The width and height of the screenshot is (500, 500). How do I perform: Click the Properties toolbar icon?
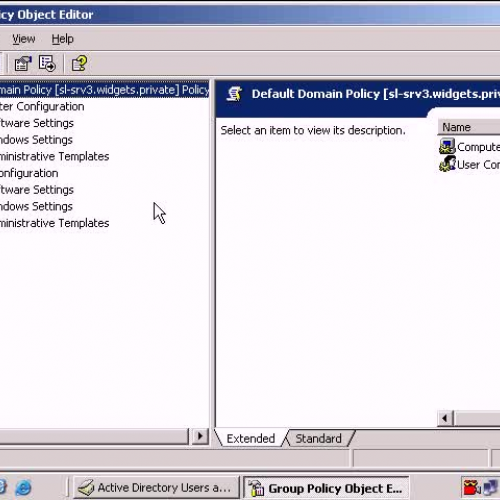coord(23,63)
